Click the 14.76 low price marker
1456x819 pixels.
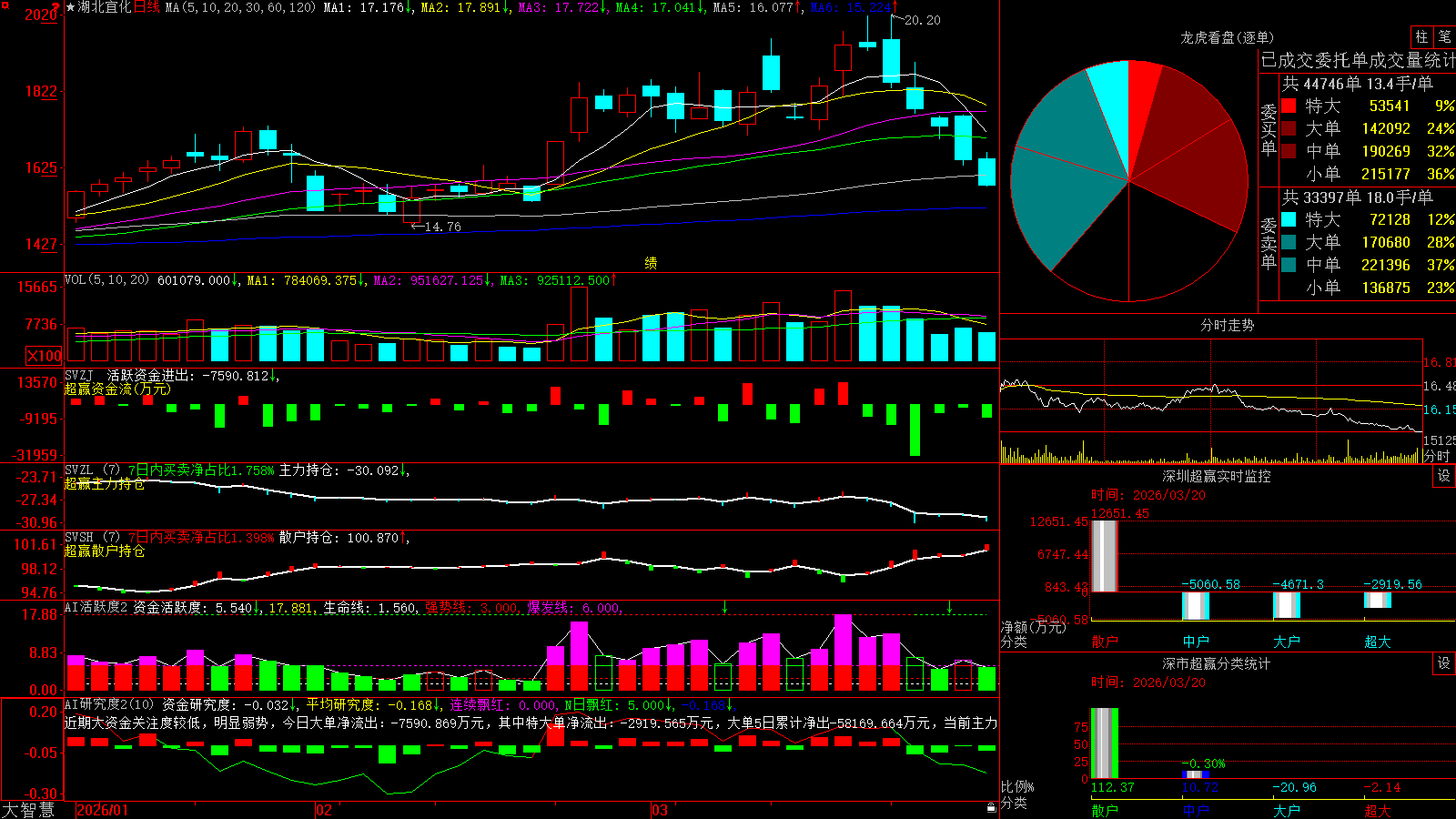click(442, 227)
